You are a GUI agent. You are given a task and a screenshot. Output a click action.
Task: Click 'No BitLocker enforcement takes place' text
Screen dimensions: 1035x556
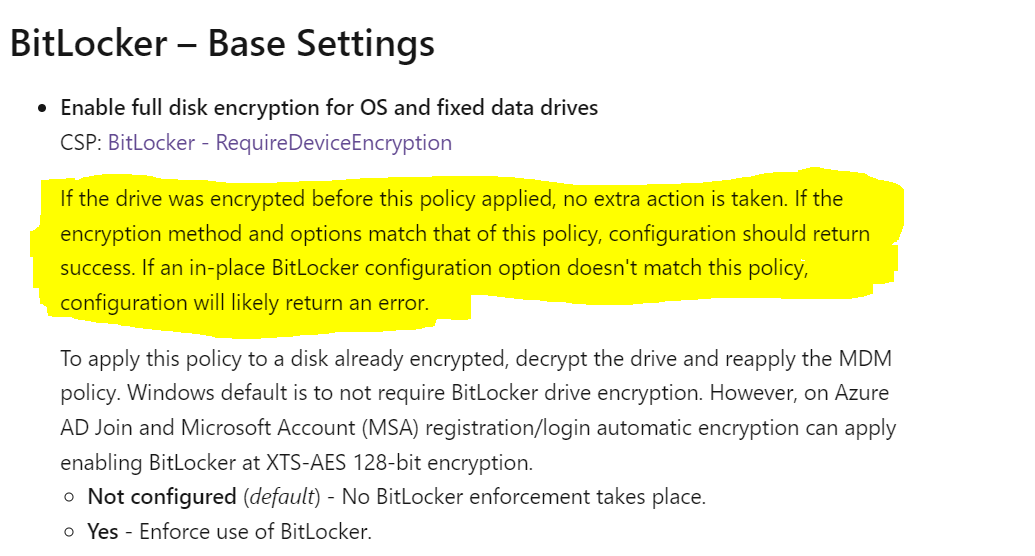tap(524, 497)
